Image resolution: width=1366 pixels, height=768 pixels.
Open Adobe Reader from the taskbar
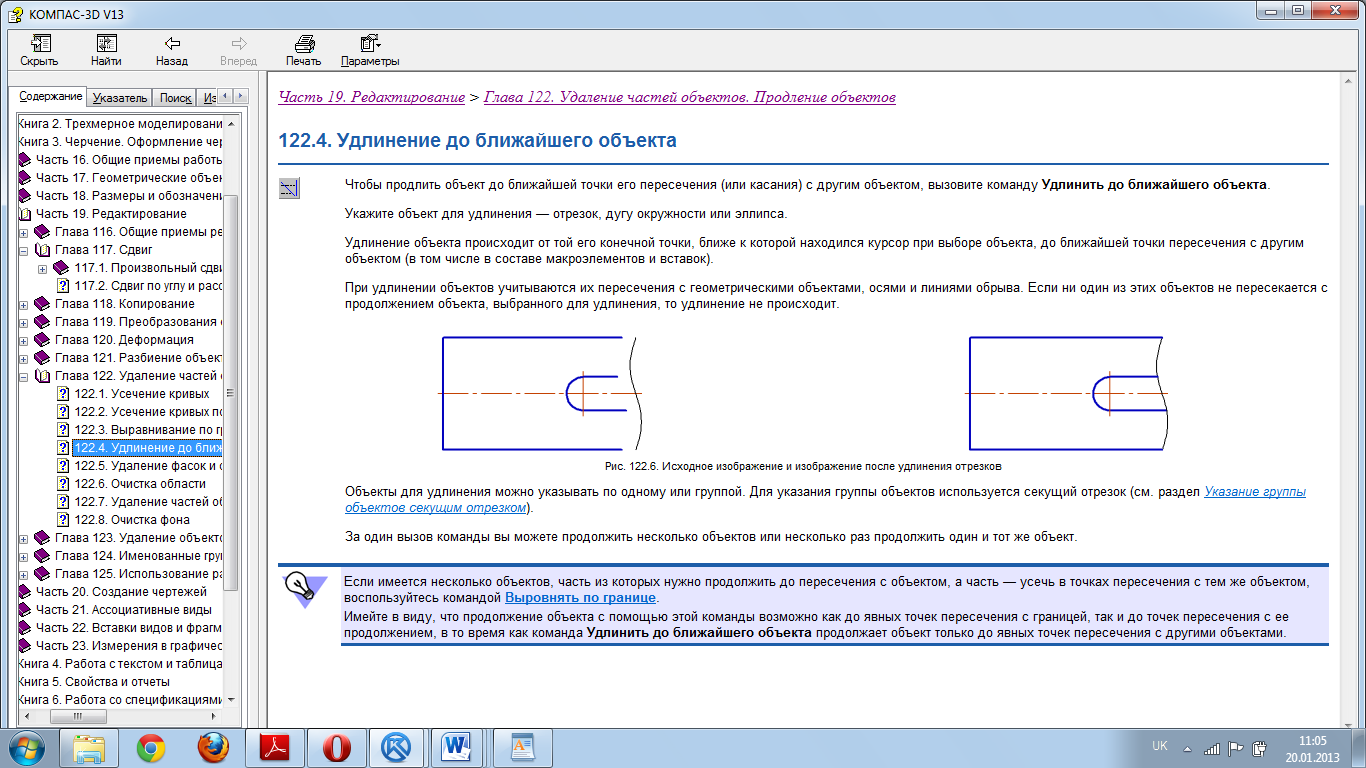coord(275,747)
